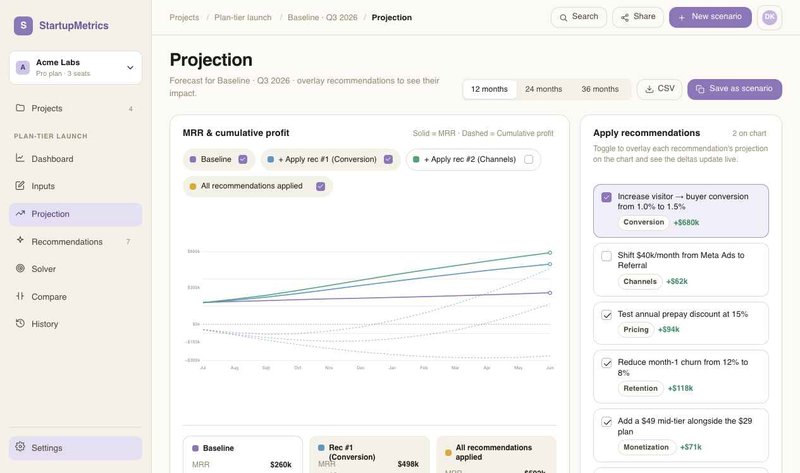
Task: Select the Projection trend icon in sidebar
Action: [x=20, y=213]
